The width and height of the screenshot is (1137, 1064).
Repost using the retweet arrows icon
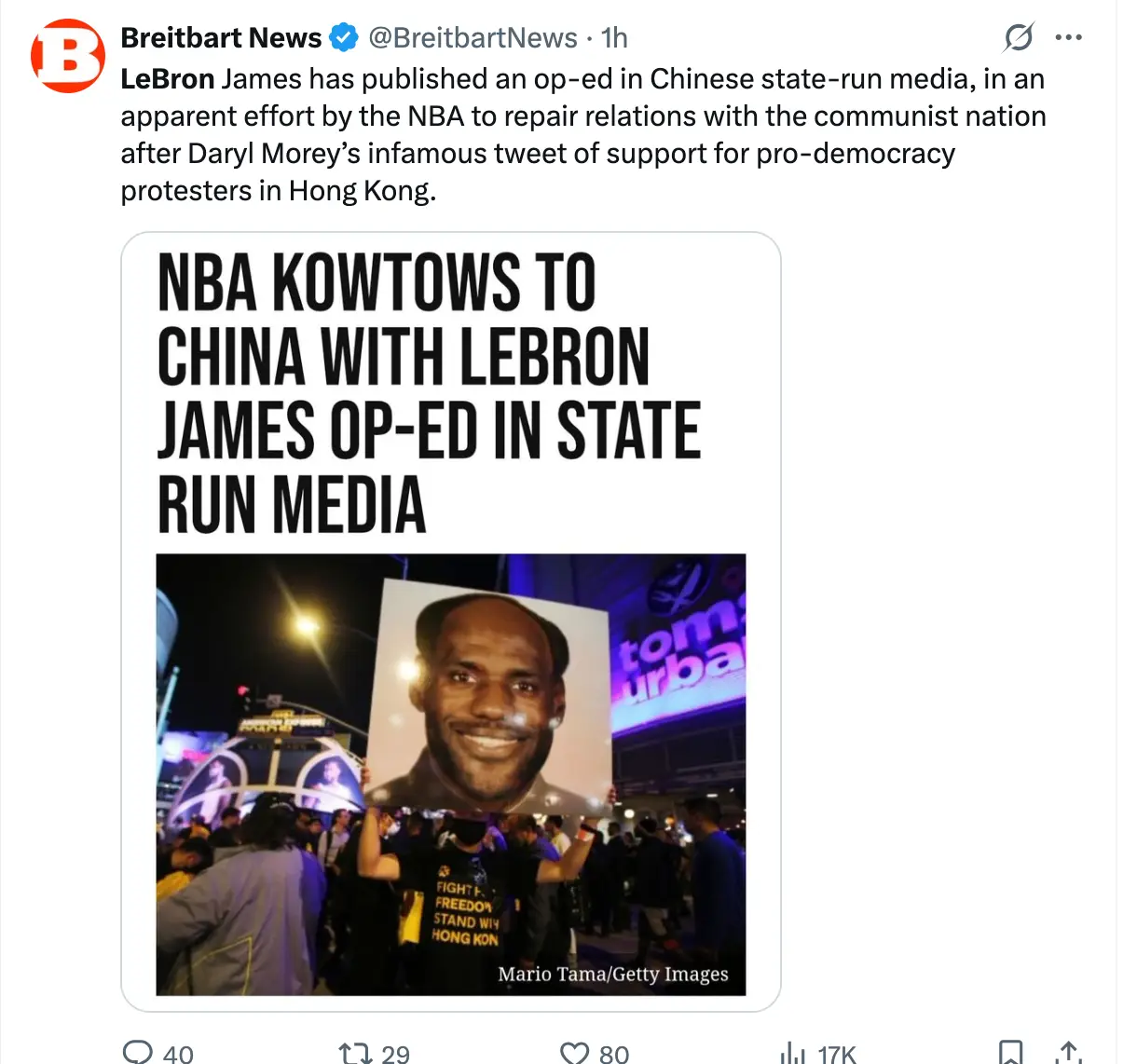click(x=355, y=1053)
